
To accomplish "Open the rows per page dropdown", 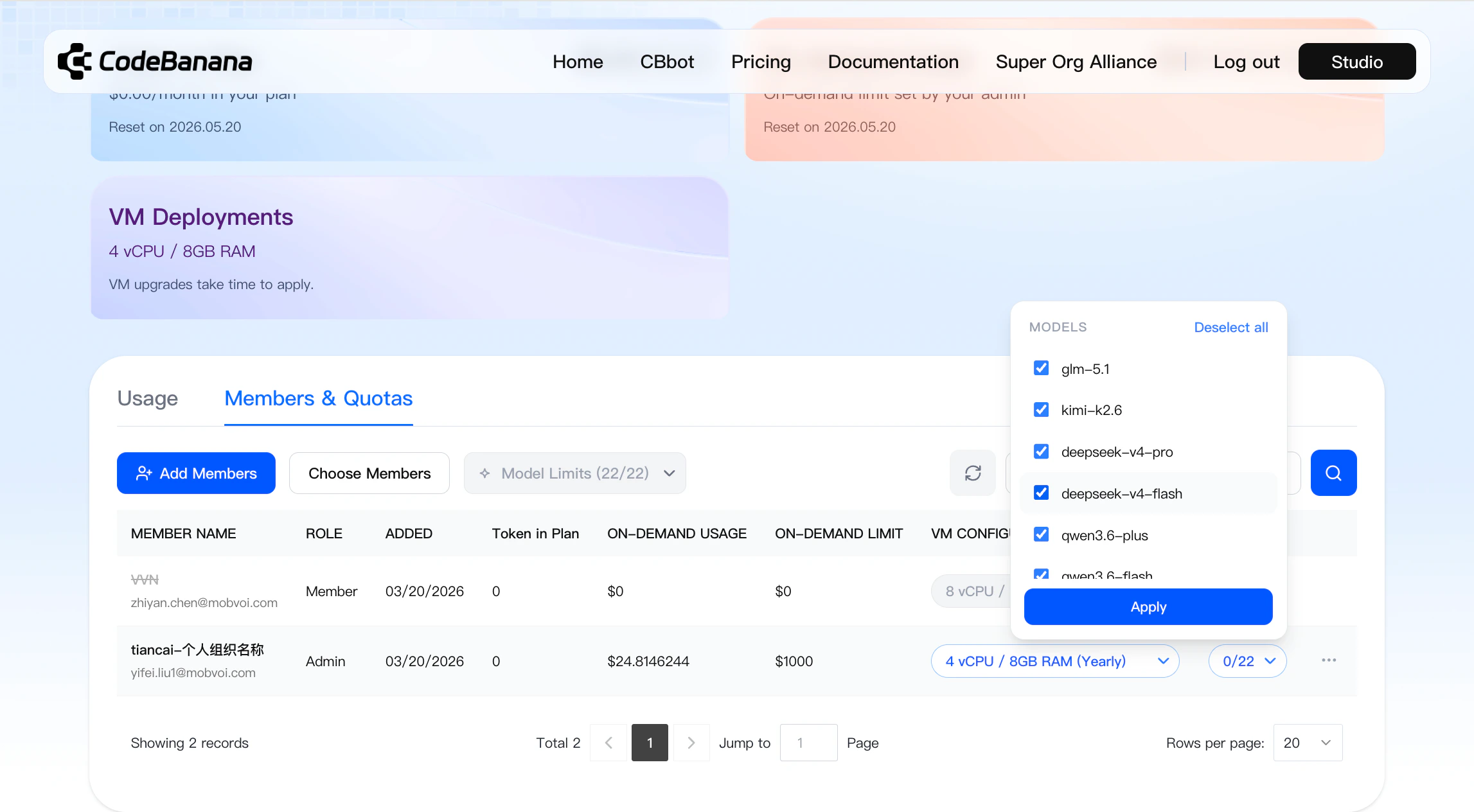I will [1308, 743].
